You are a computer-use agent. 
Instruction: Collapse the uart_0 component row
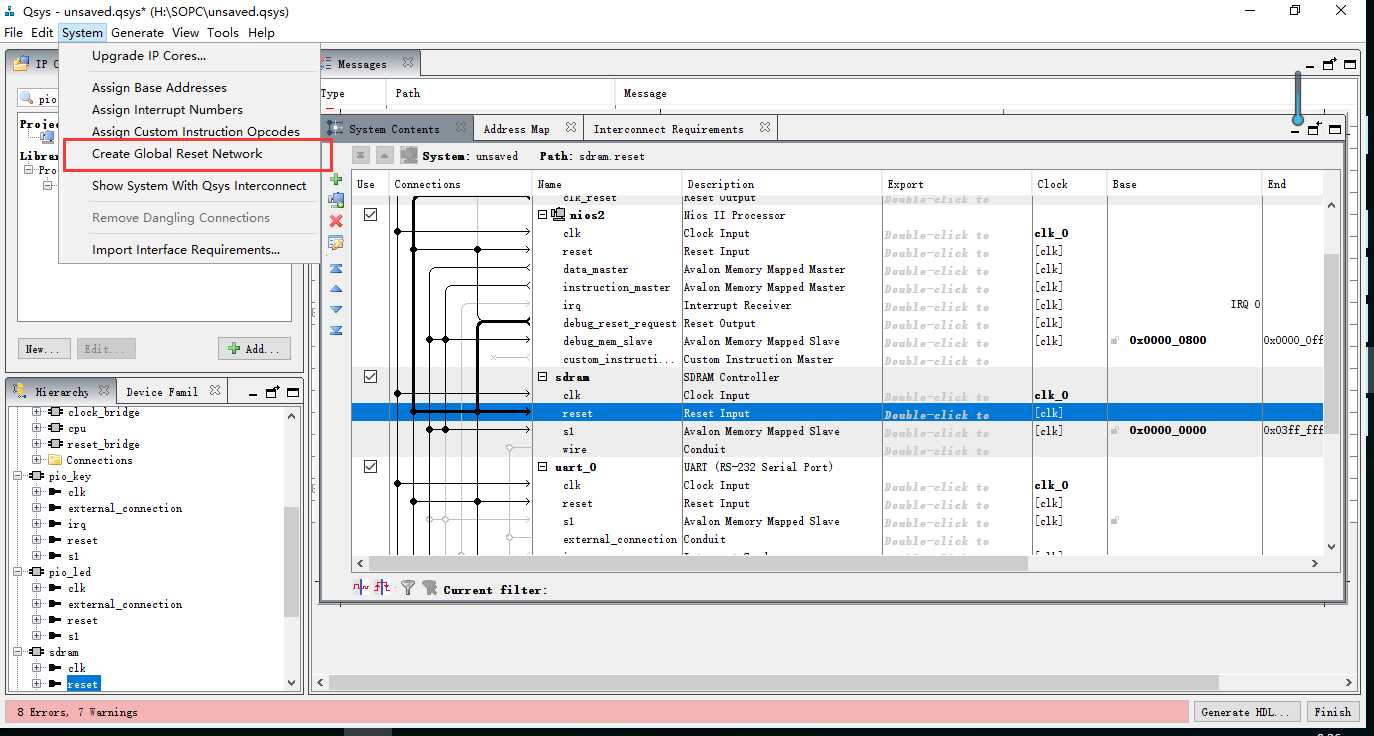[x=543, y=467]
